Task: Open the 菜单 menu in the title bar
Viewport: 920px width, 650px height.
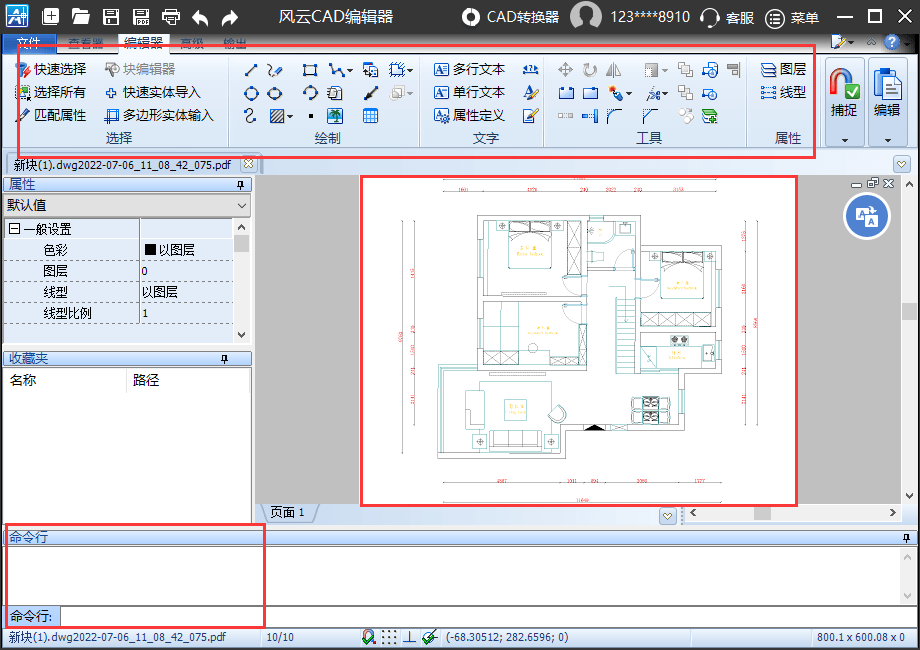Action: pos(793,18)
